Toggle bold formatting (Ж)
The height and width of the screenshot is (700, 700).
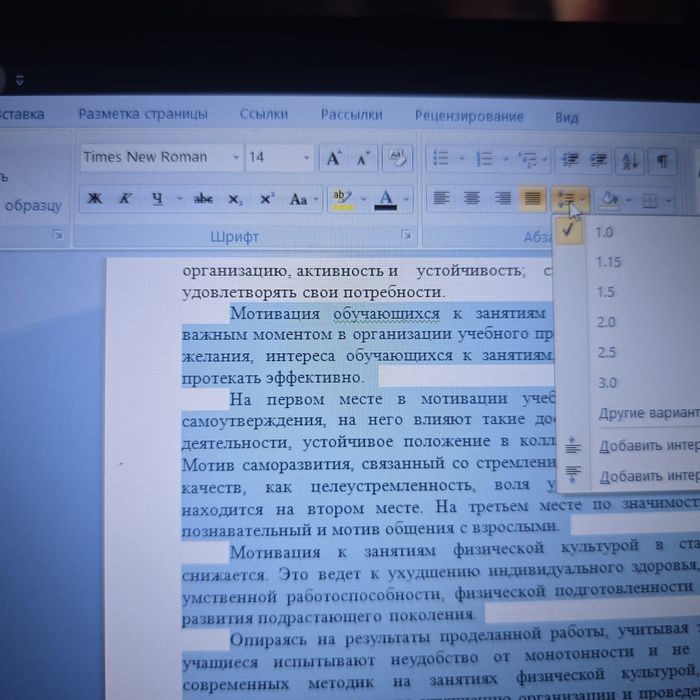coord(95,198)
